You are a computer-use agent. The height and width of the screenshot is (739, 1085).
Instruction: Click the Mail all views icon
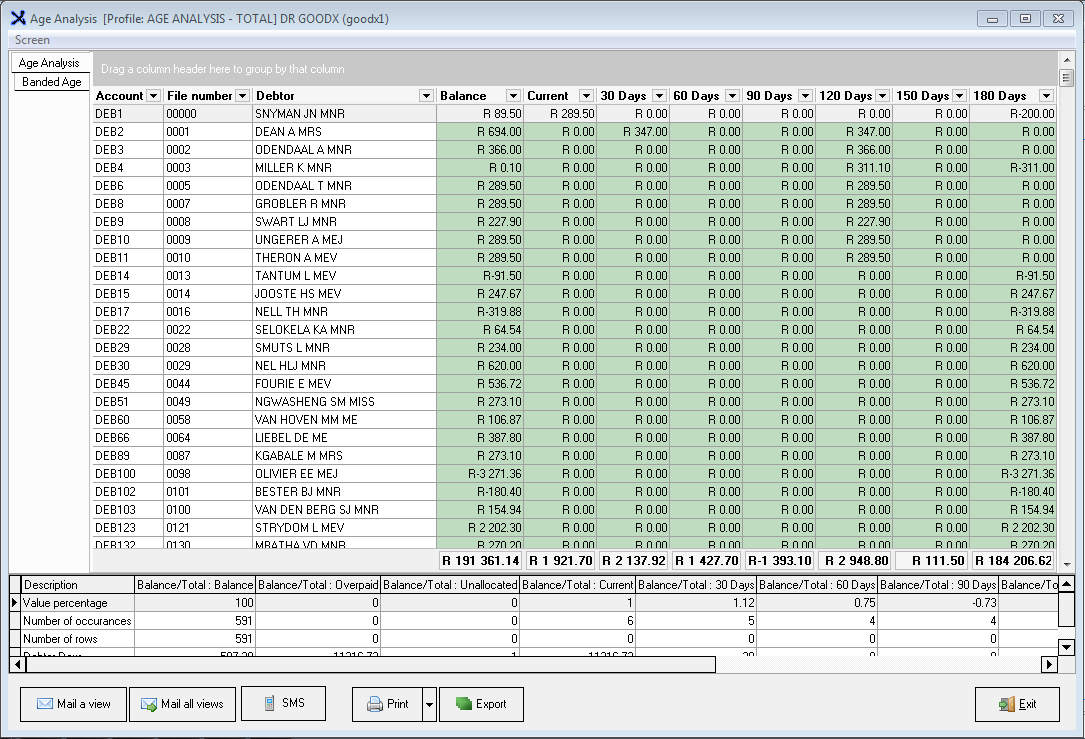click(149, 704)
